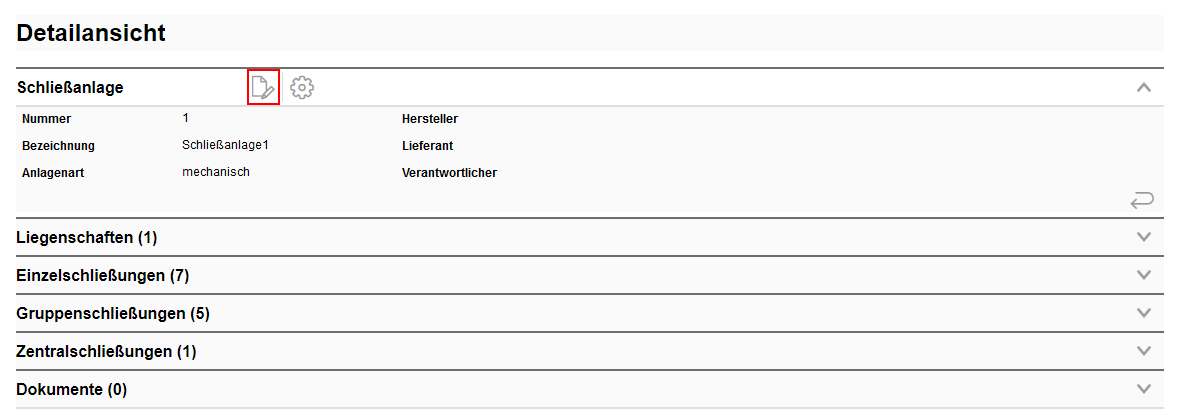Open the gear settings icon beside Schließanlage

point(302,88)
